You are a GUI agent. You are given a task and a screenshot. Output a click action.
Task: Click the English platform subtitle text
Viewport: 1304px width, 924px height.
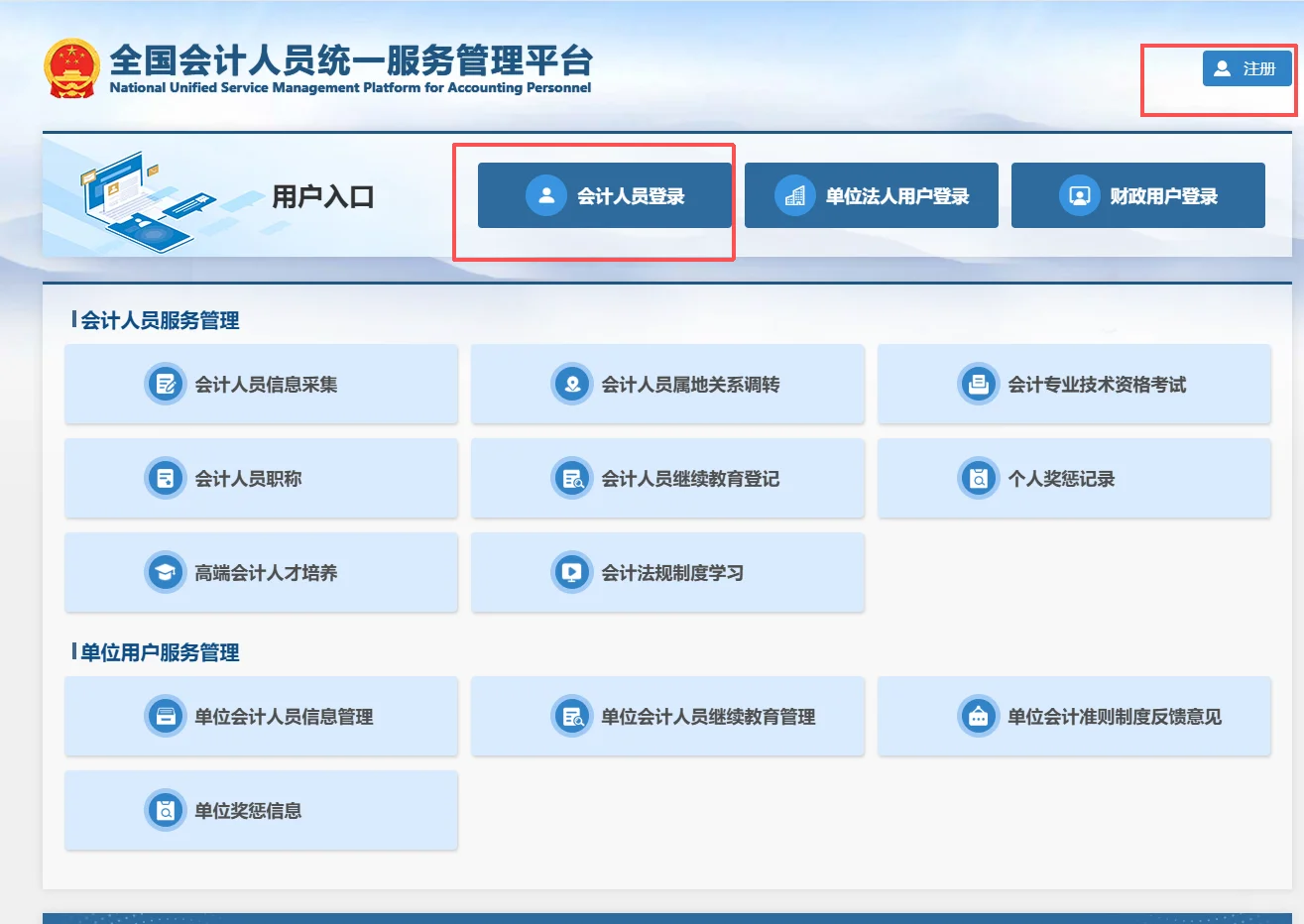(x=350, y=88)
